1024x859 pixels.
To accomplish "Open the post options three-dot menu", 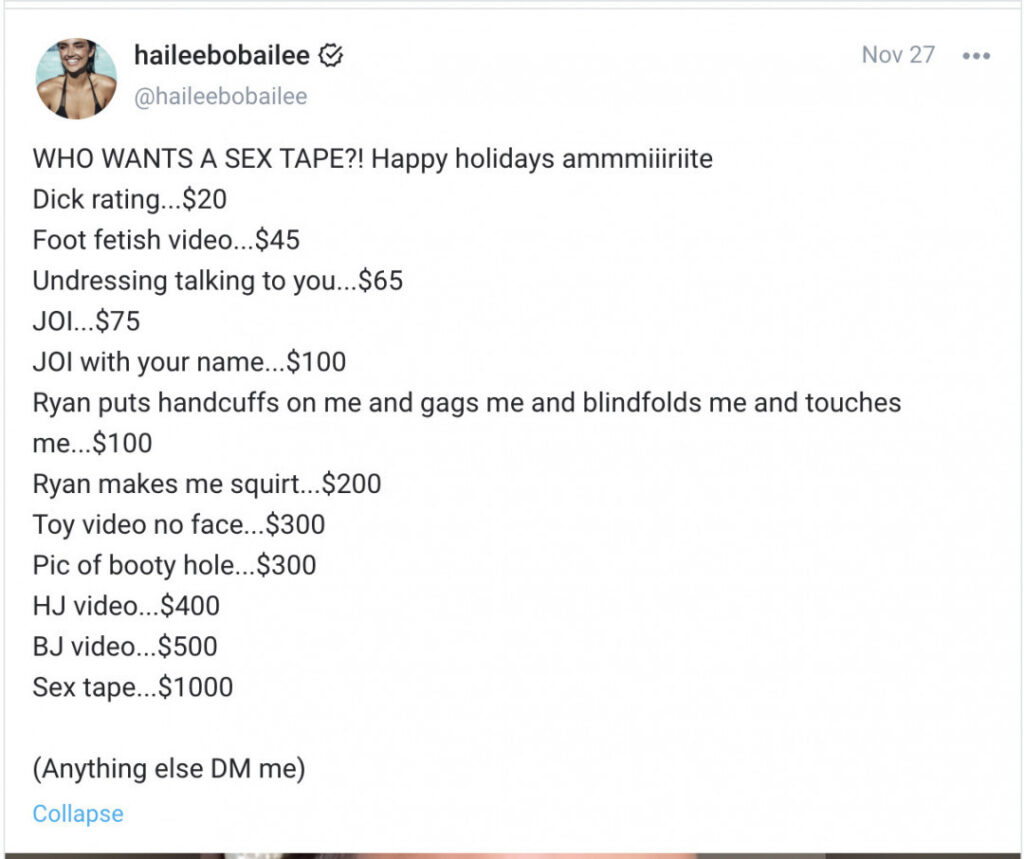I will tap(975, 56).
